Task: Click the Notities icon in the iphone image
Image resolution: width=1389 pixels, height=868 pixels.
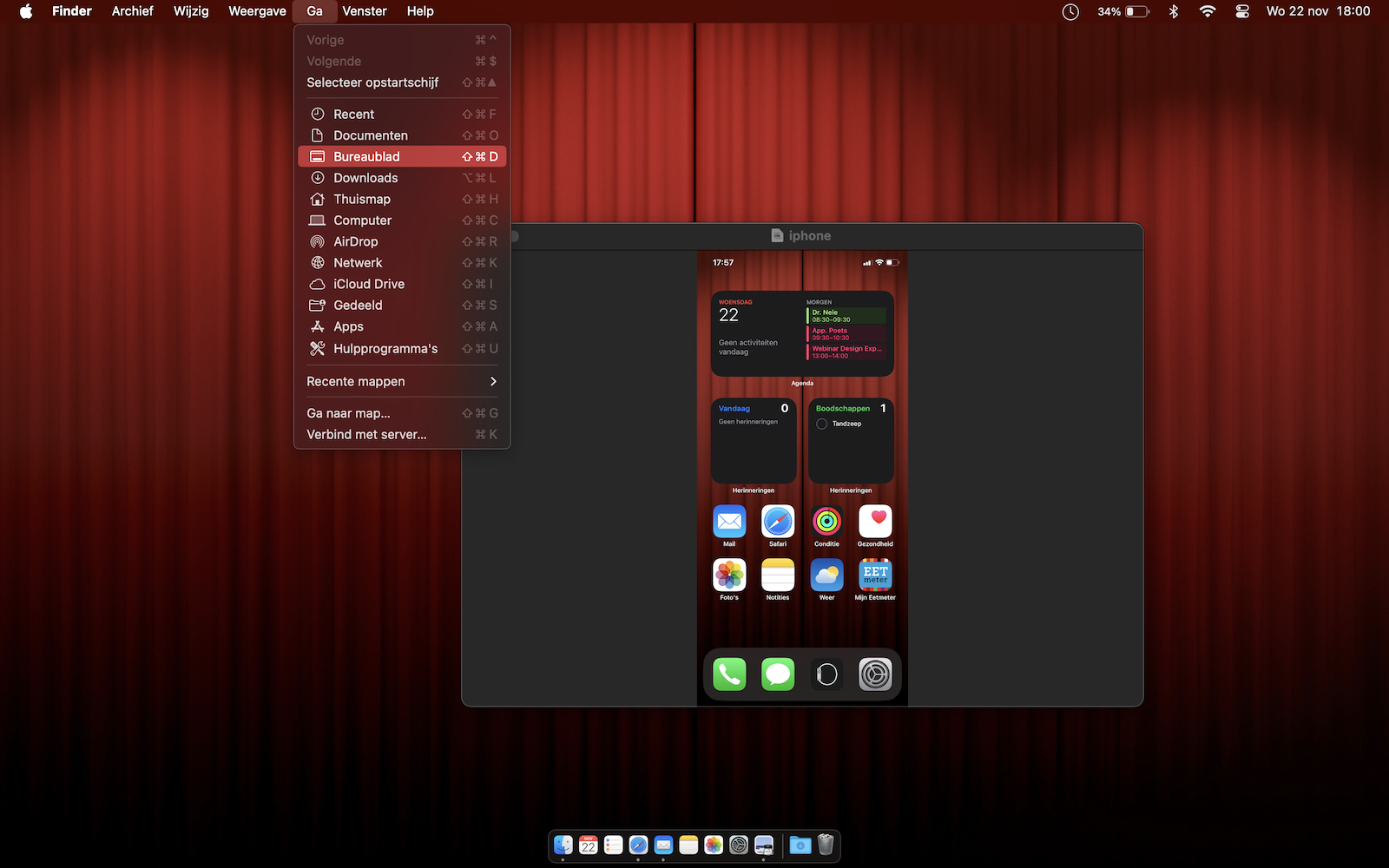Action: point(778,575)
